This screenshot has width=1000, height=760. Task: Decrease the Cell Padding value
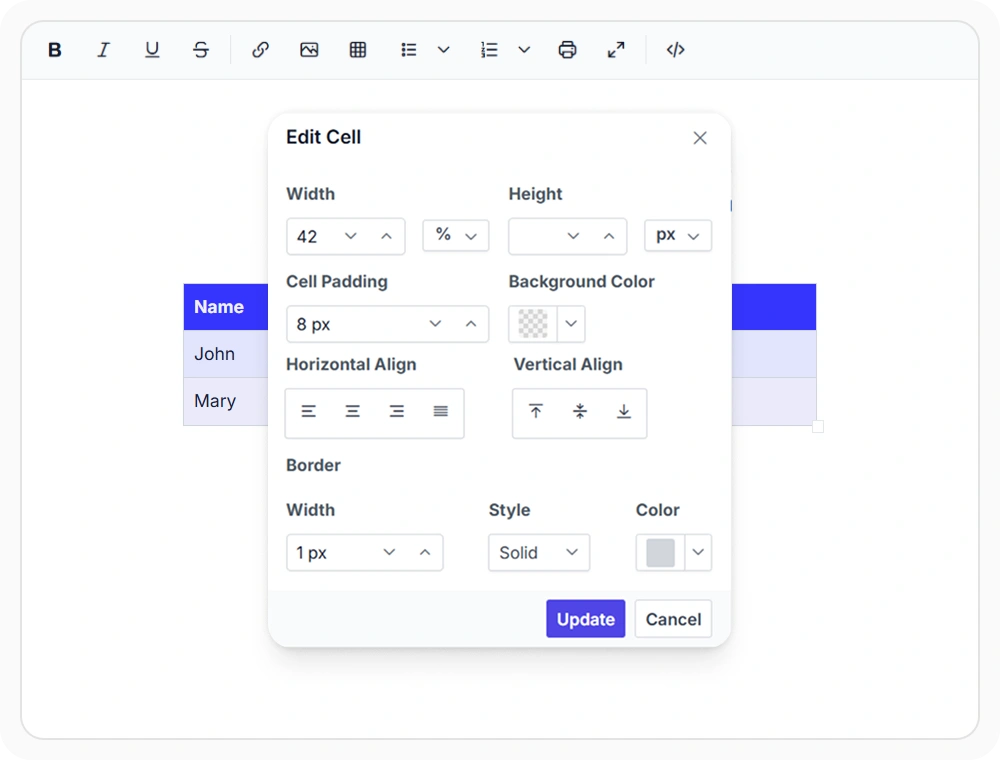[435, 324]
